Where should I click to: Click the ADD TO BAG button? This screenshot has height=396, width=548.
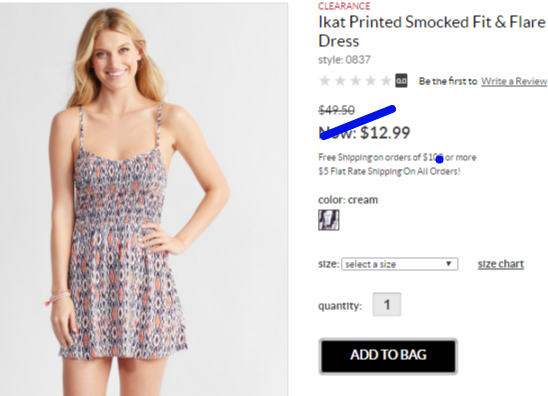coord(388,356)
